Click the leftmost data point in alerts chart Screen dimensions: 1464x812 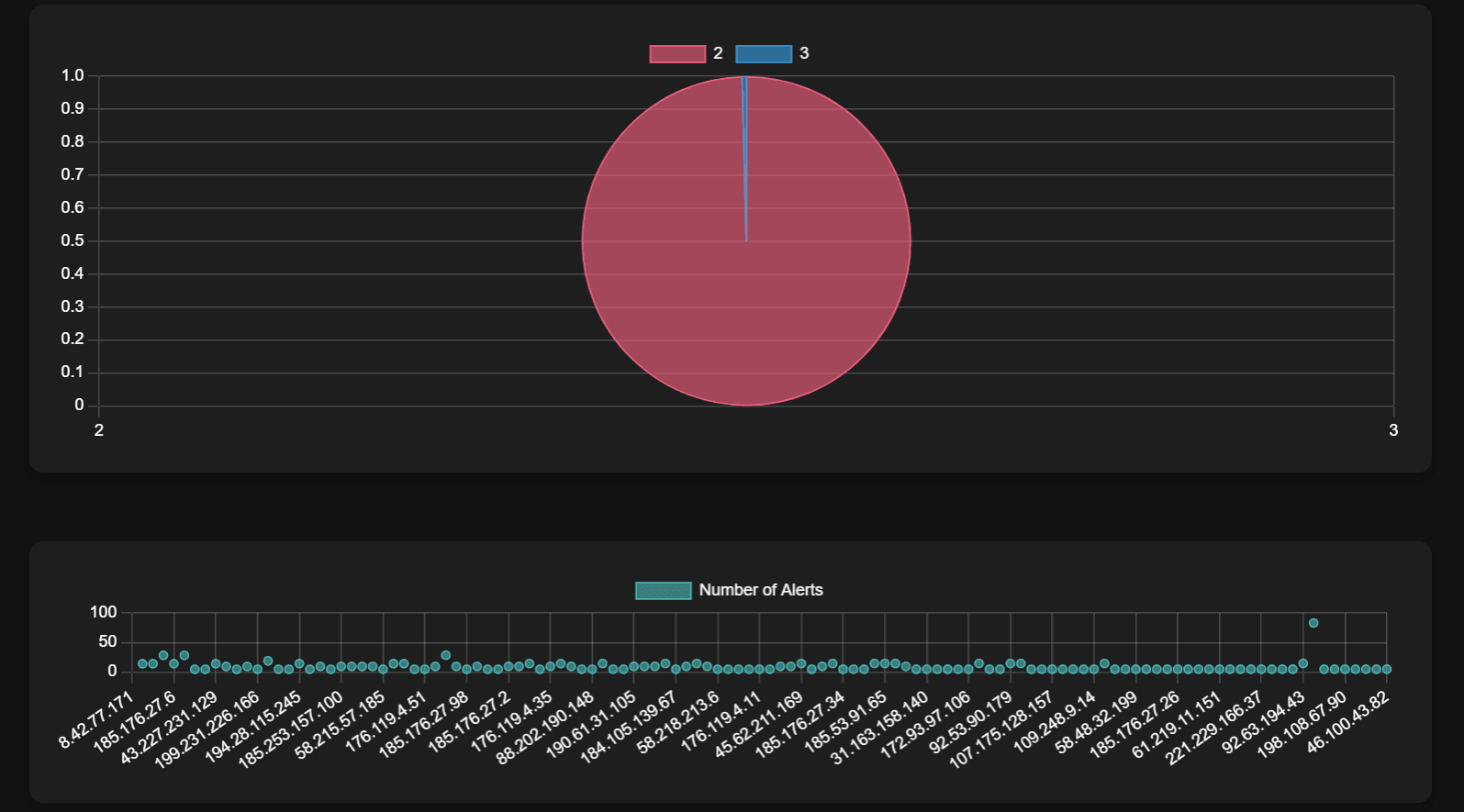pos(142,663)
